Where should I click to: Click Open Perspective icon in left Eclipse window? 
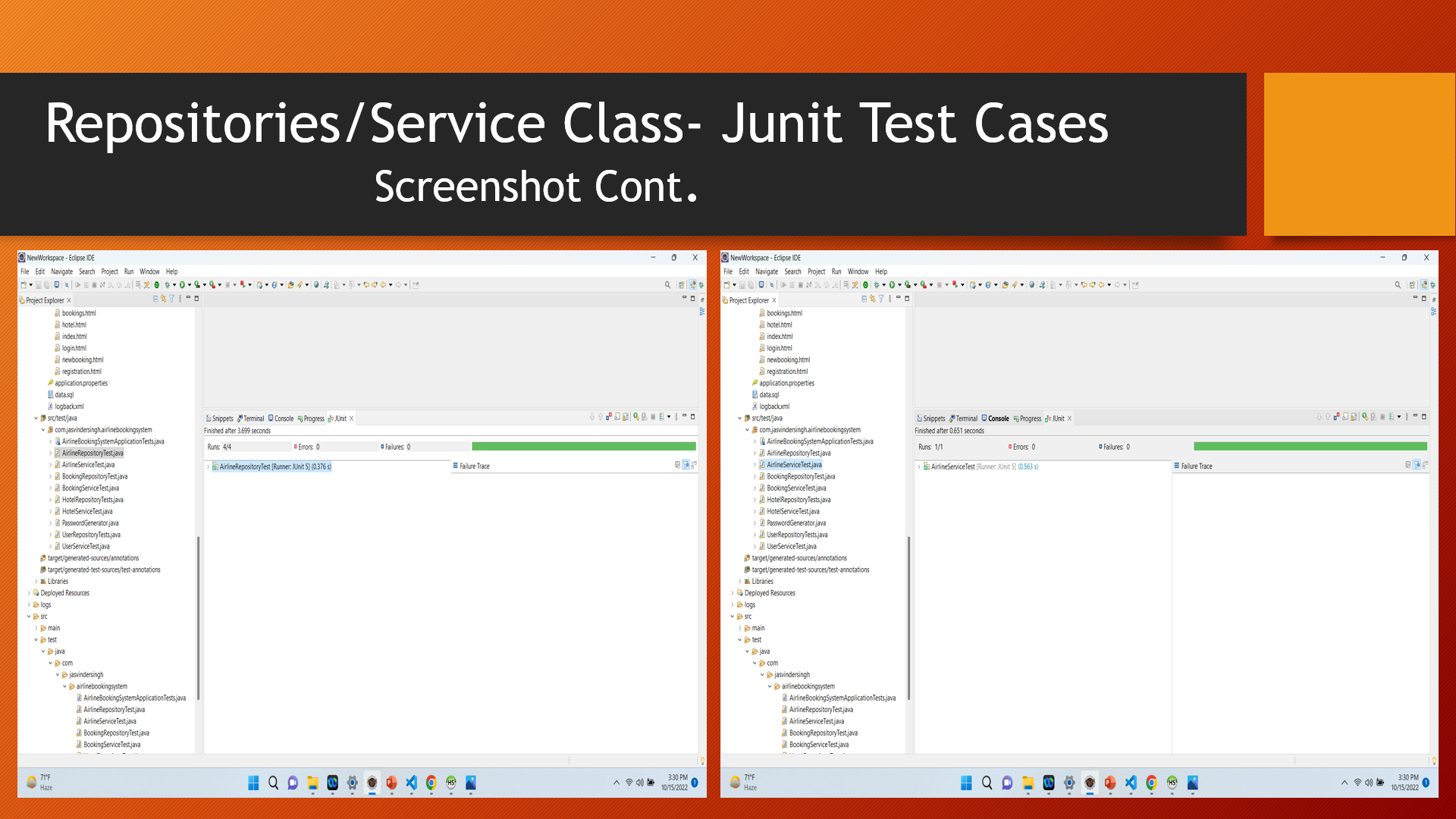681,285
